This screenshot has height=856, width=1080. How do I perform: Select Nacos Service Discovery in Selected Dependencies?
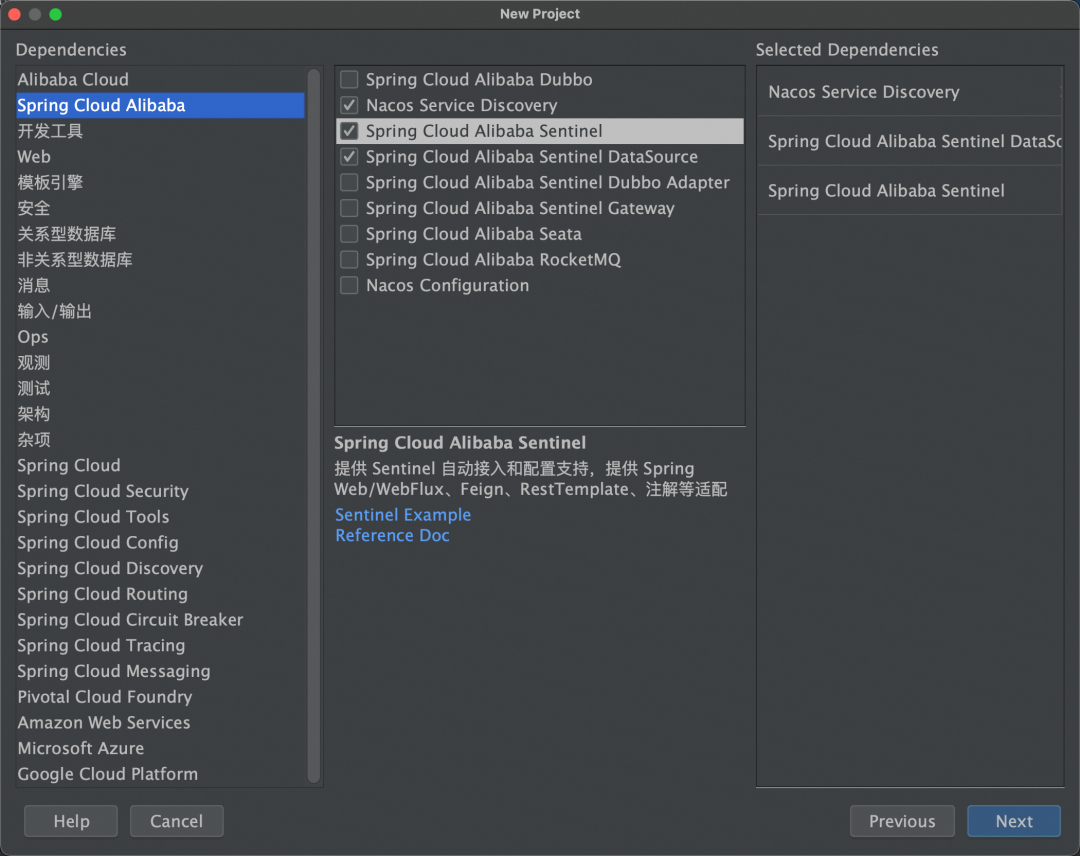pos(863,92)
